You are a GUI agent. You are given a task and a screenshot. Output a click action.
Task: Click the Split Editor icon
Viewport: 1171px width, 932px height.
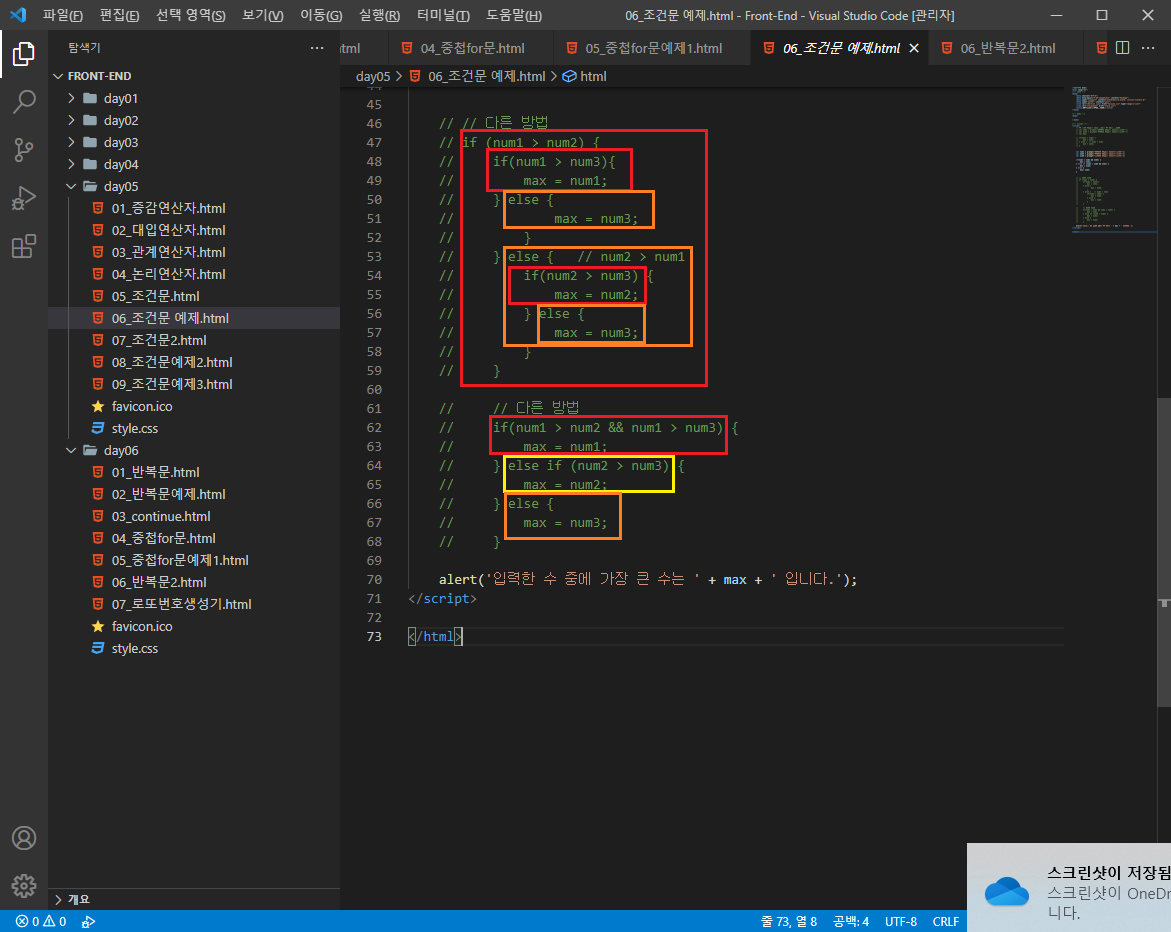point(1122,48)
